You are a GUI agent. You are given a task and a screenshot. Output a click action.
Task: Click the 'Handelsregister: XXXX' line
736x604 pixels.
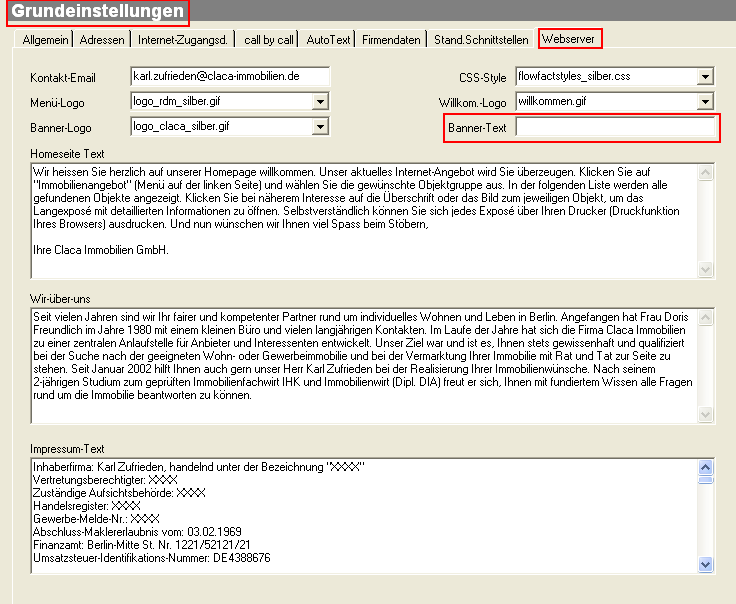tap(87, 506)
